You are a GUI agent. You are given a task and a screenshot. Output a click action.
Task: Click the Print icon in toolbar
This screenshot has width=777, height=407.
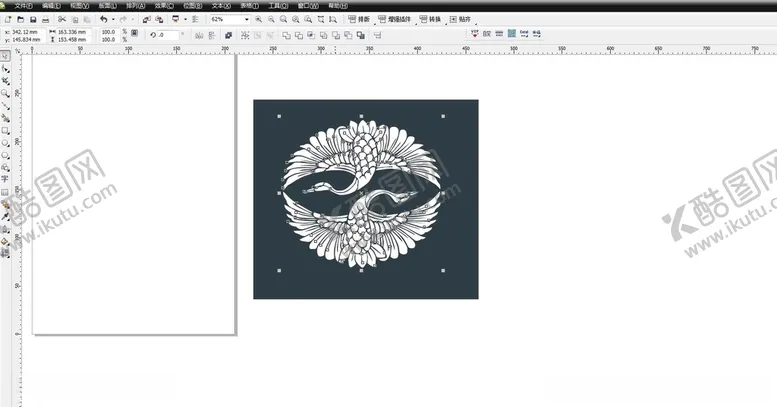click(47, 19)
